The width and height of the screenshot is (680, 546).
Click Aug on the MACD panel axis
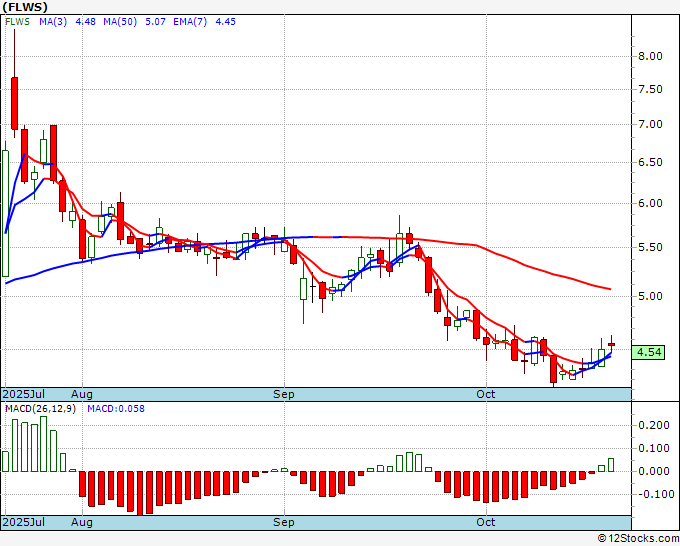tap(82, 522)
